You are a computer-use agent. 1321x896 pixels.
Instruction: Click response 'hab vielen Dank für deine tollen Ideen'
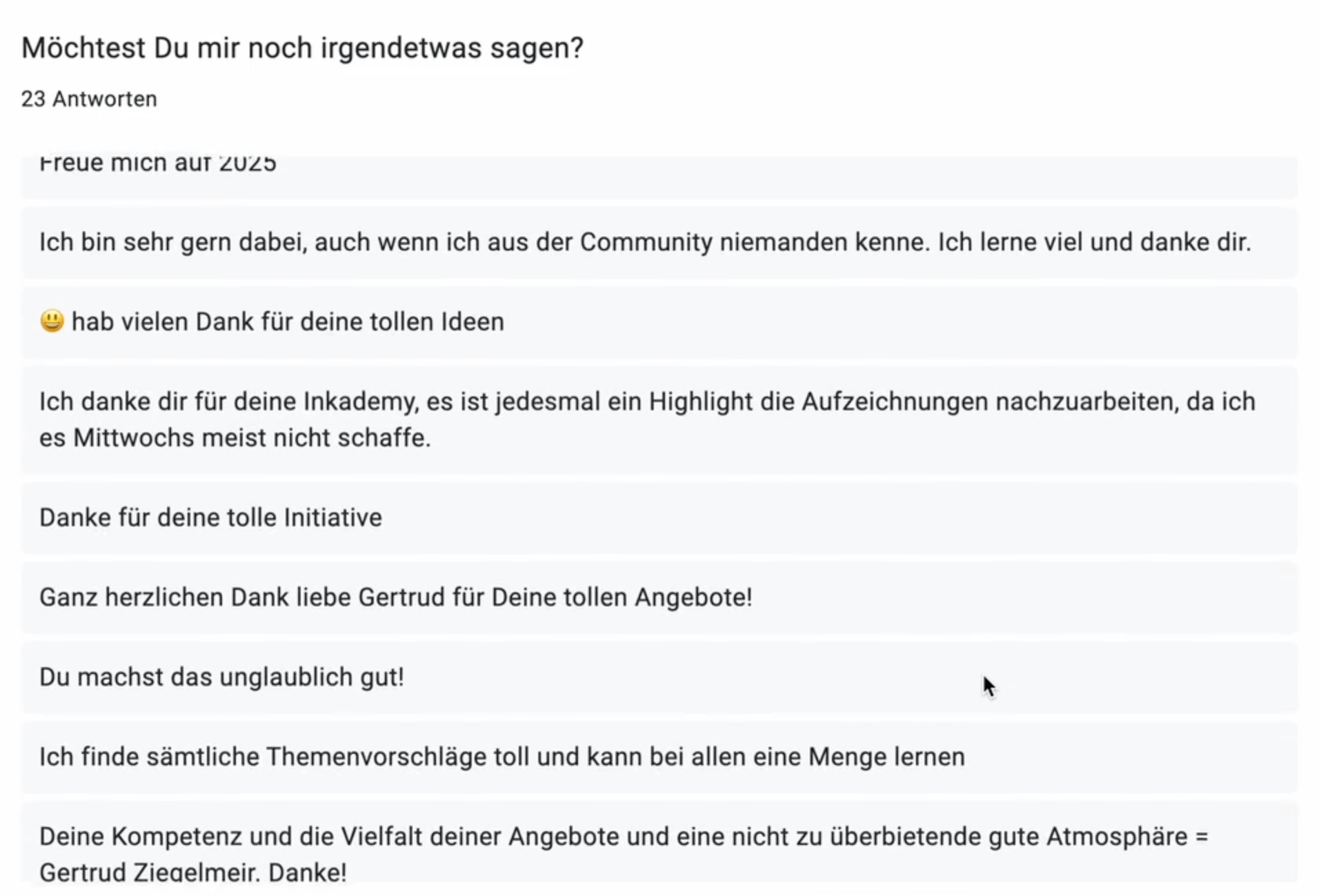659,322
